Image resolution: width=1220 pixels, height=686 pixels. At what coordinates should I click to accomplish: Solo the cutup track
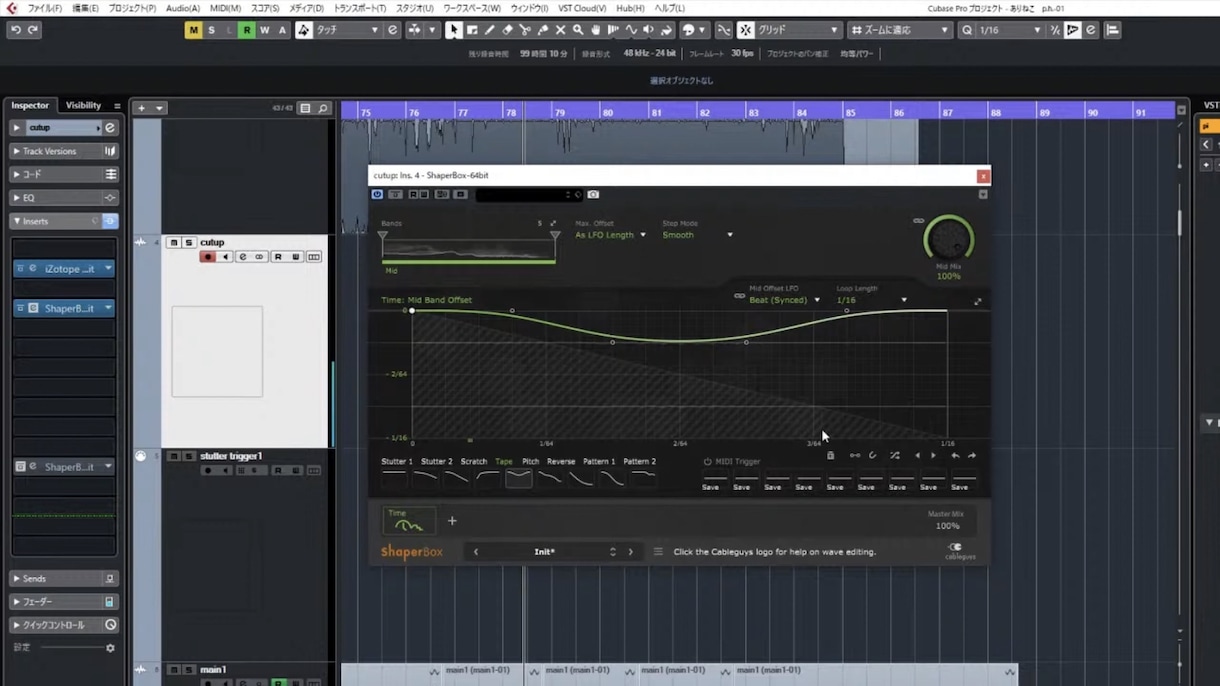click(188, 243)
